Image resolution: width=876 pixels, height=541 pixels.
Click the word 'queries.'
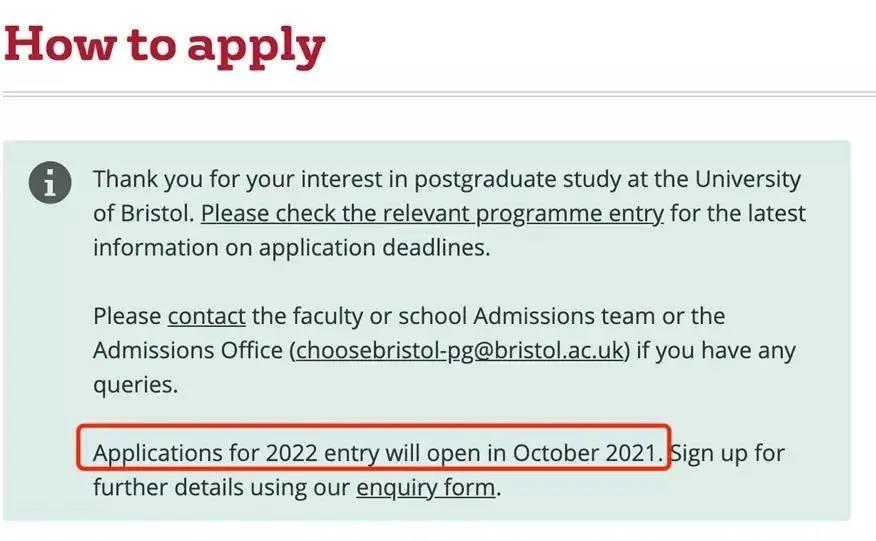coord(135,384)
